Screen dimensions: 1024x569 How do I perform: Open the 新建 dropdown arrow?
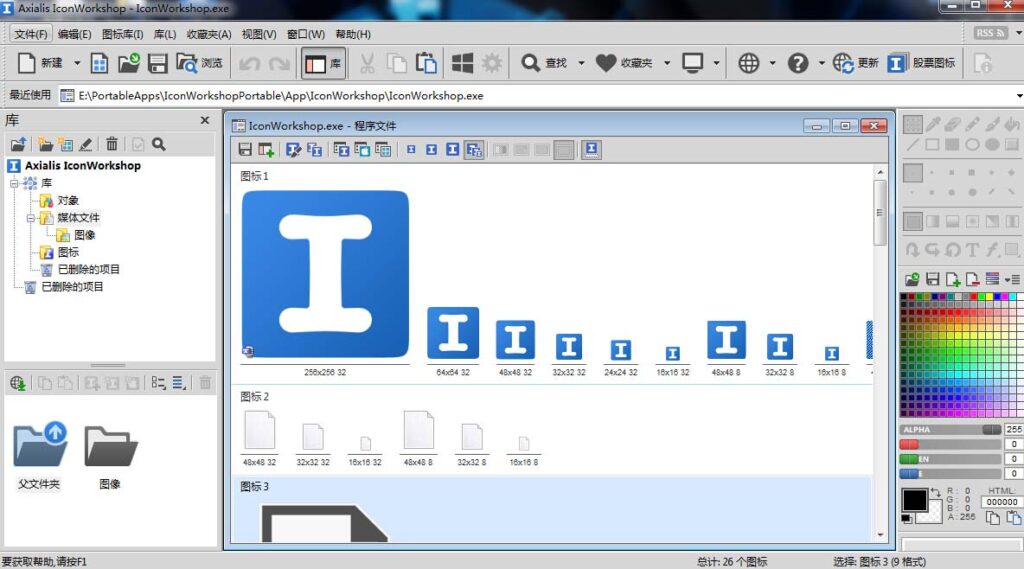tap(77, 63)
